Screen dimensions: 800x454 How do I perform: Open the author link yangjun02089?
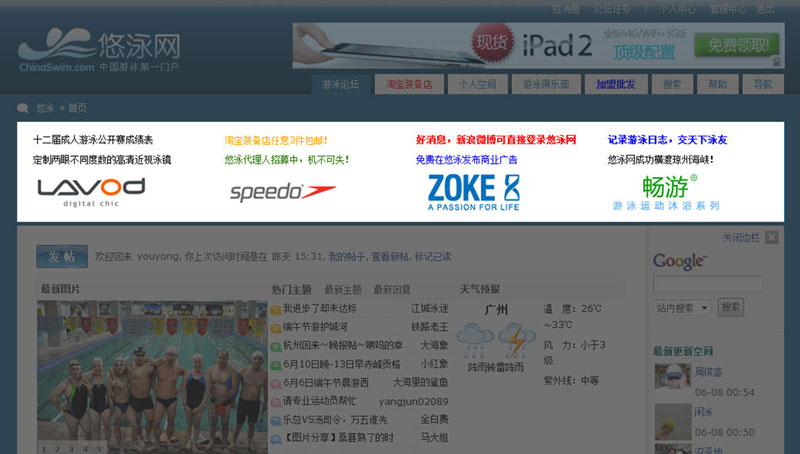(x=413, y=401)
